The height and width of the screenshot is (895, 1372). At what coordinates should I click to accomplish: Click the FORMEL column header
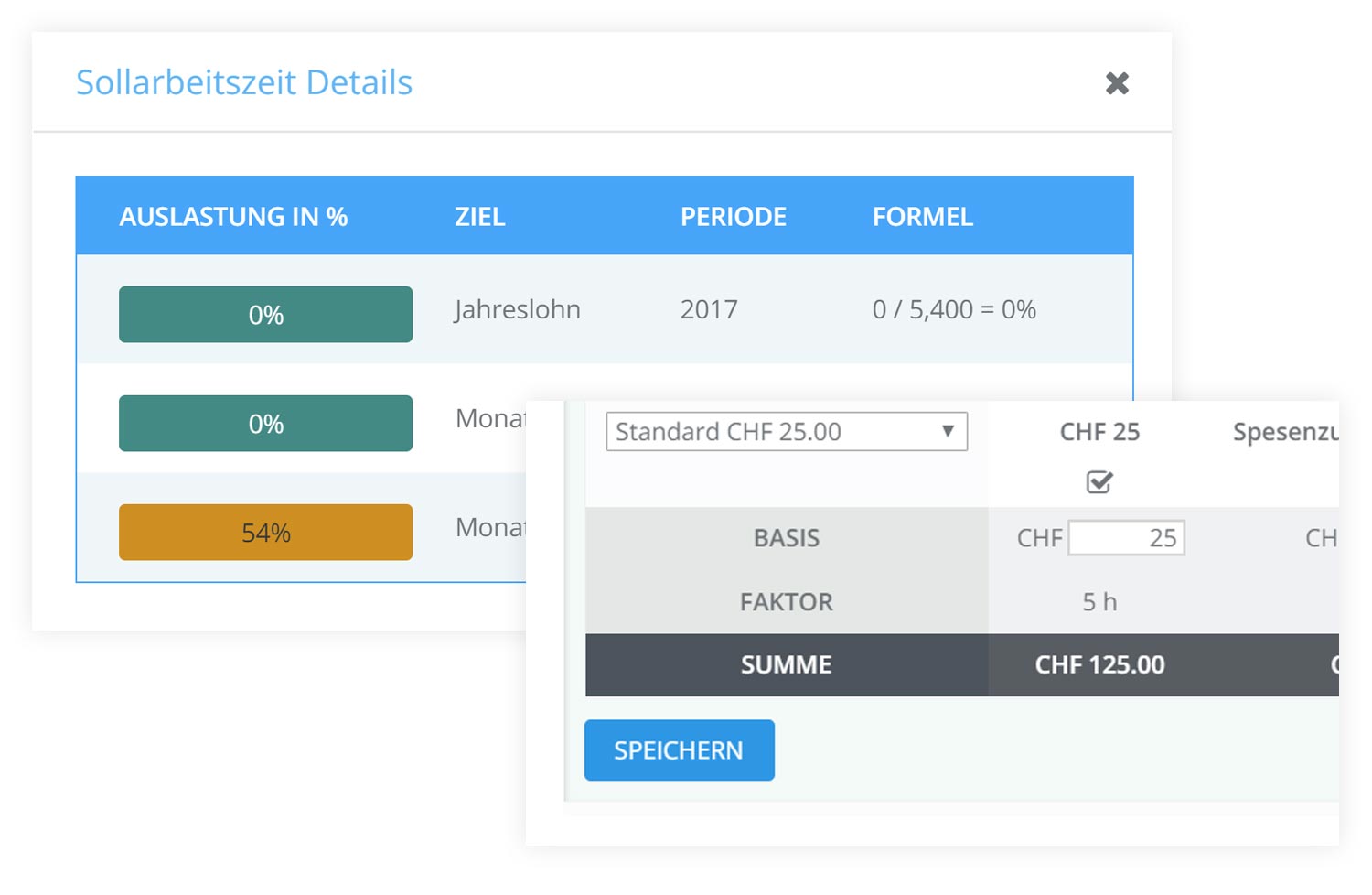tap(922, 217)
